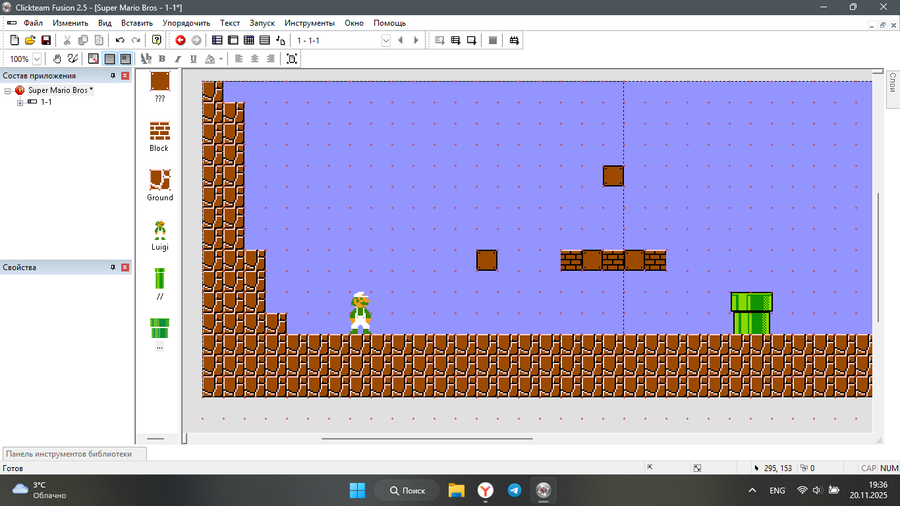Screen dimensions: 900x506
Task: Open the help contents icon
Action: pyautogui.click(x=156, y=40)
